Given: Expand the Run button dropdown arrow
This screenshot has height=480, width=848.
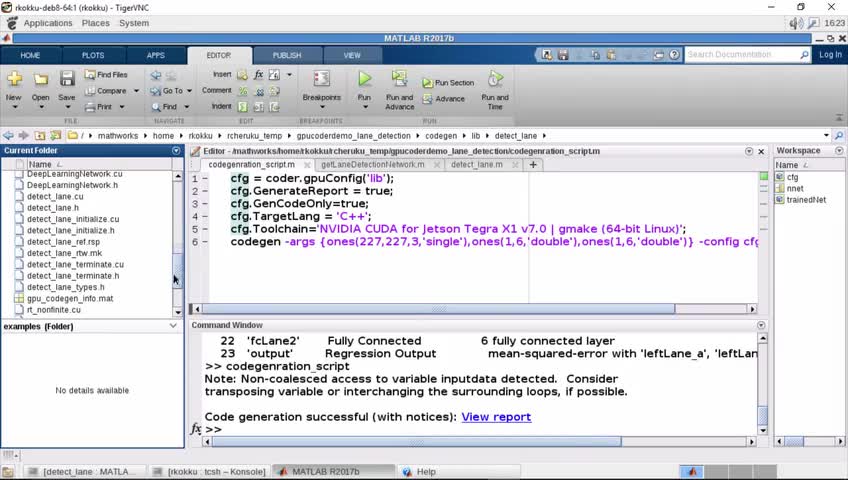Looking at the screenshot, I should tap(365, 107).
